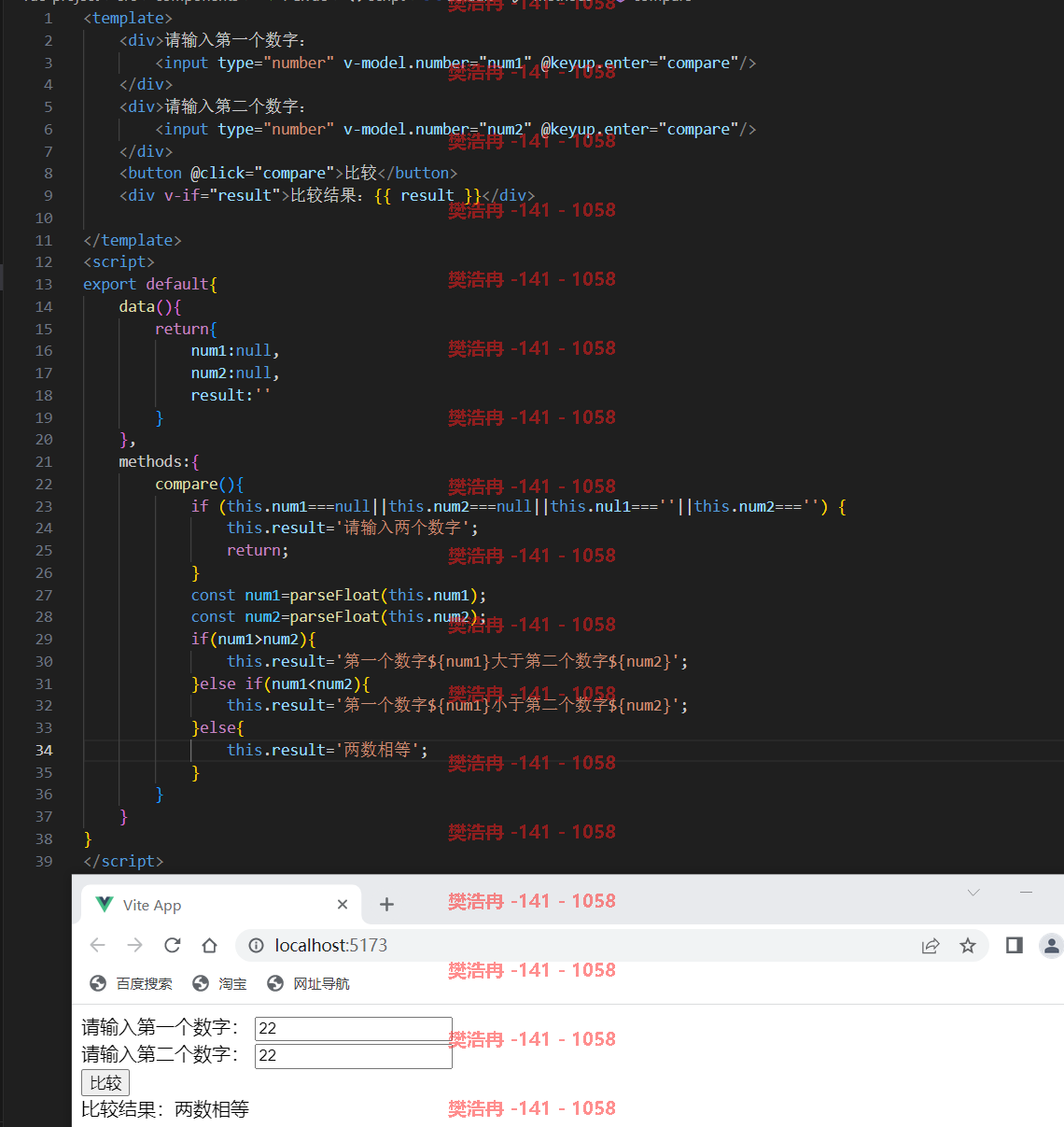Click the browser forward arrow
1064x1127 pixels.
(x=134, y=946)
